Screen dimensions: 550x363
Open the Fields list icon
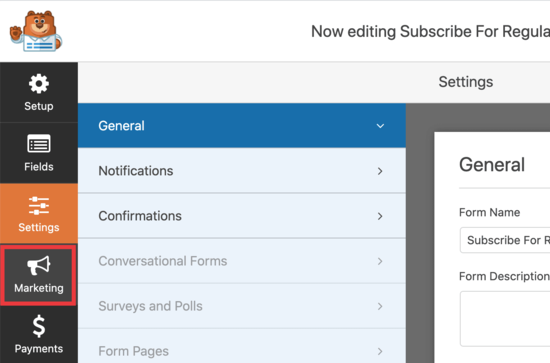(x=39, y=143)
